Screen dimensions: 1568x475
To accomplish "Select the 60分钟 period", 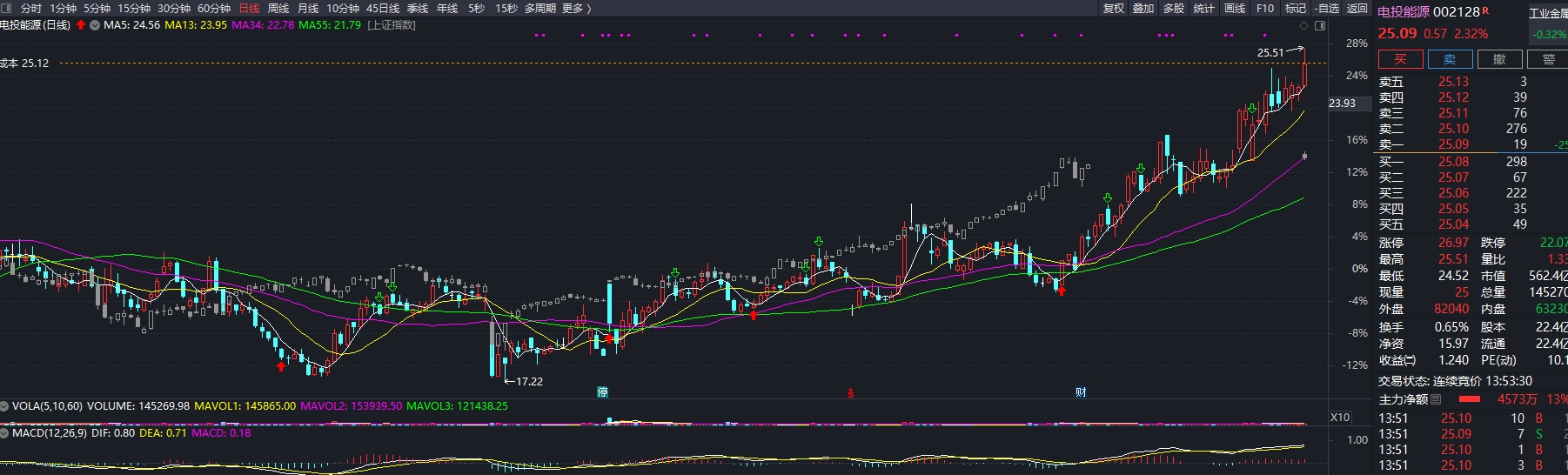I will click(214, 8).
